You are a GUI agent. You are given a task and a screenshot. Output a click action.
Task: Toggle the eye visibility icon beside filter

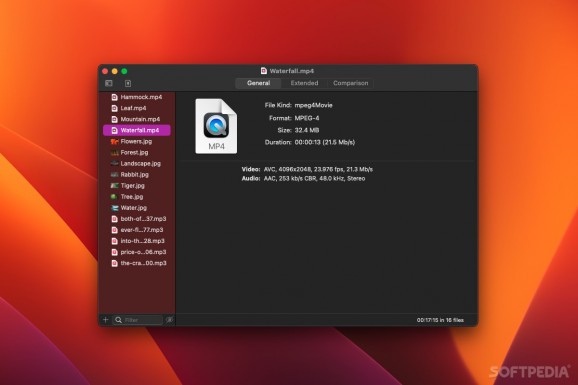click(x=169, y=320)
